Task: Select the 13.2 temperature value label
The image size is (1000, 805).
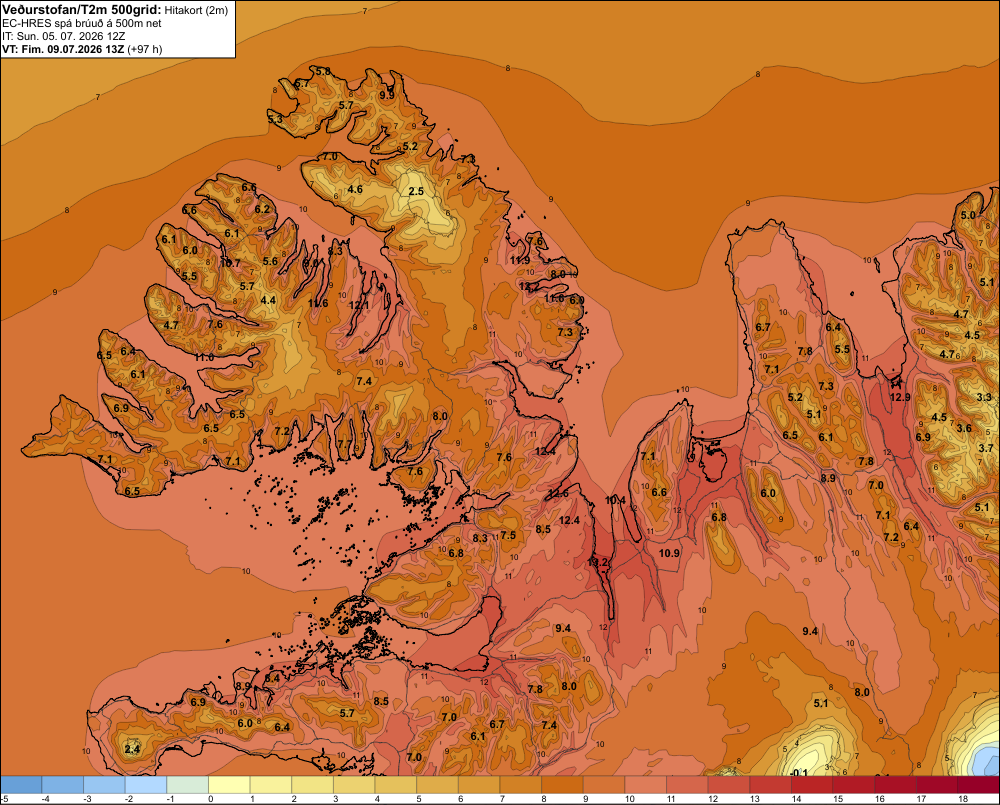Action: point(598,562)
